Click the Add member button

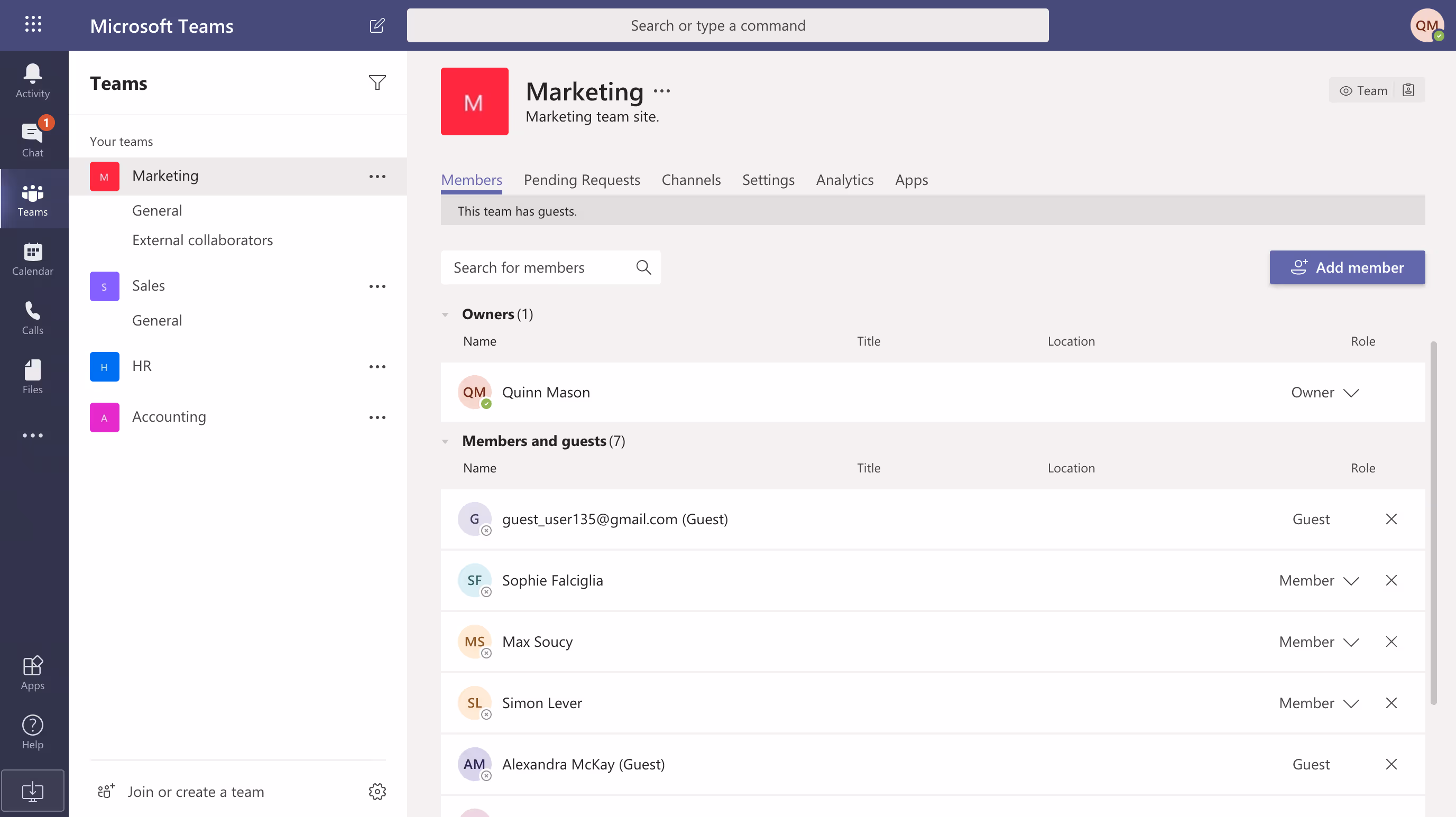1347,267
